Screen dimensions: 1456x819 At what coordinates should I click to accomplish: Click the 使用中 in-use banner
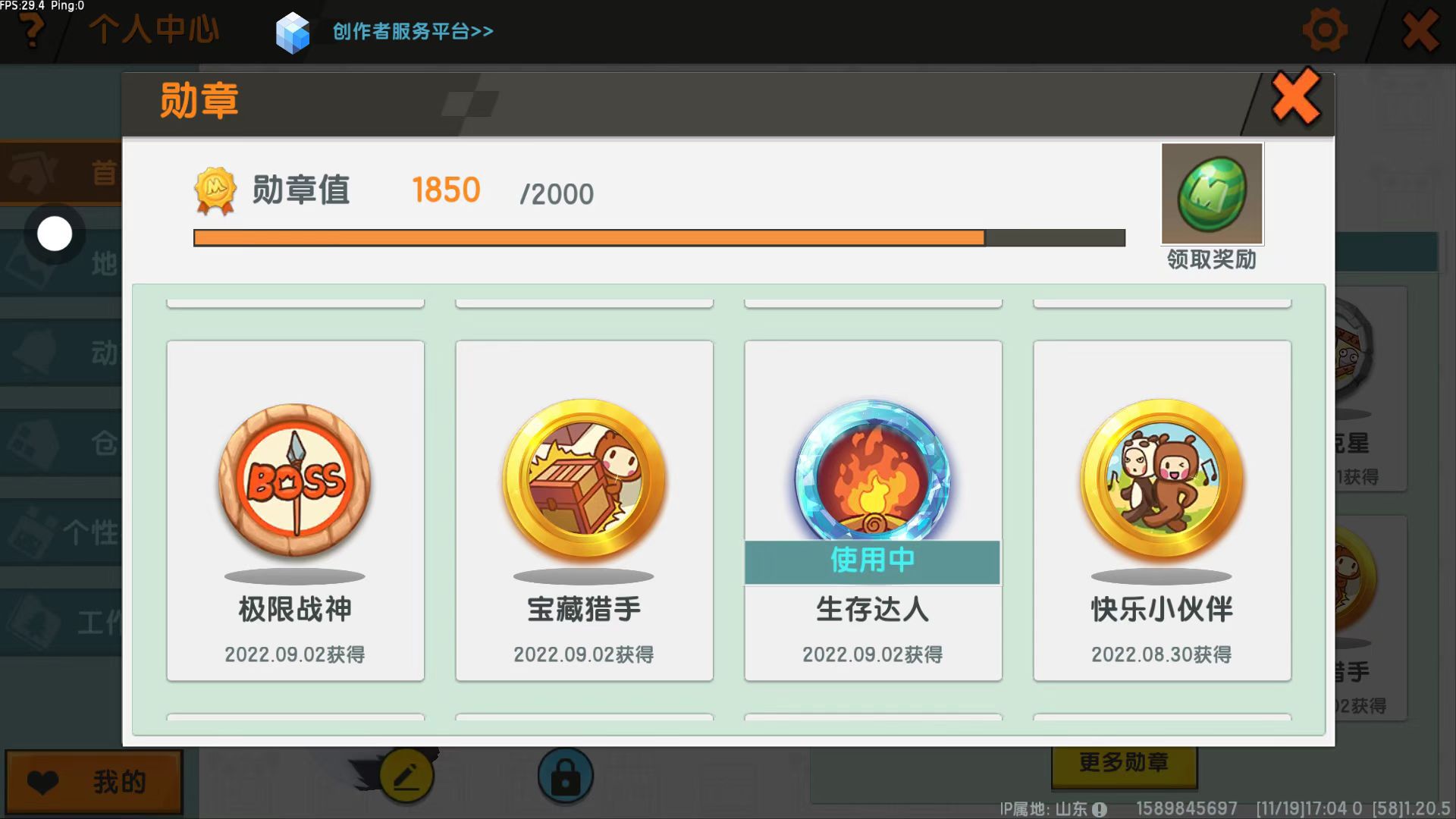pyautogui.click(x=872, y=561)
